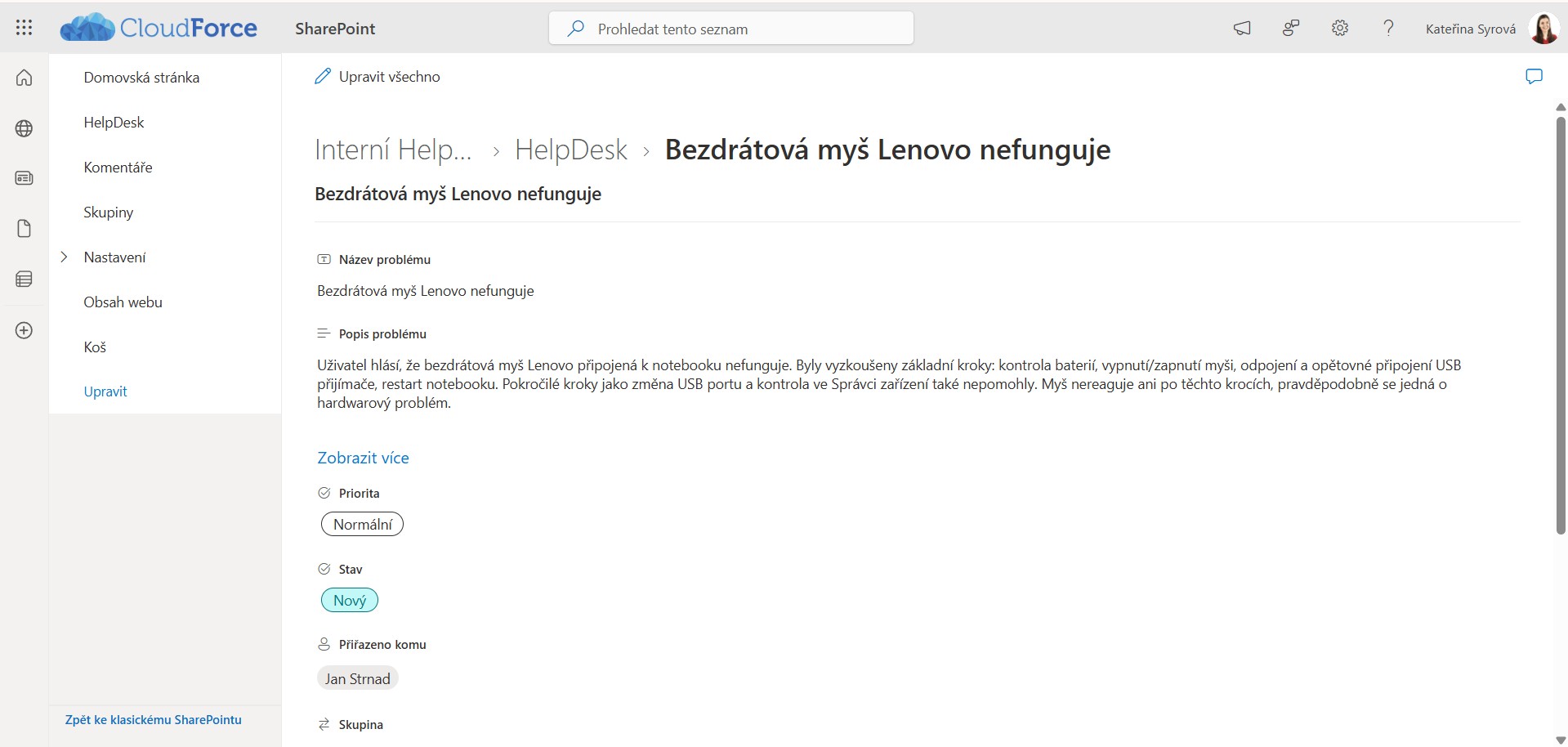Open Komentáře from the side menu
Image resolution: width=1568 pixels, height=747 pixels.
(118, 167)
